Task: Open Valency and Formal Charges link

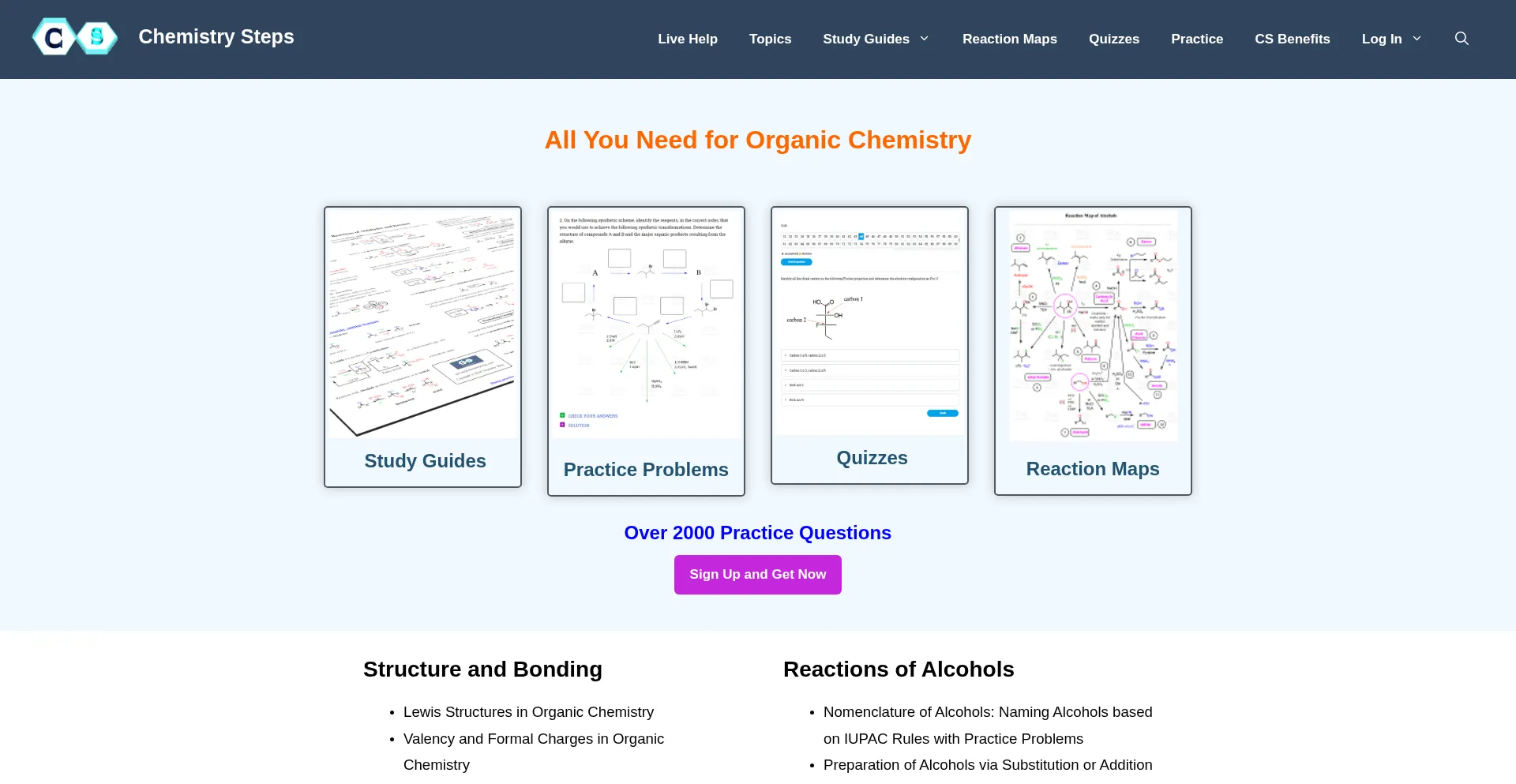Action: pos(533,739)
